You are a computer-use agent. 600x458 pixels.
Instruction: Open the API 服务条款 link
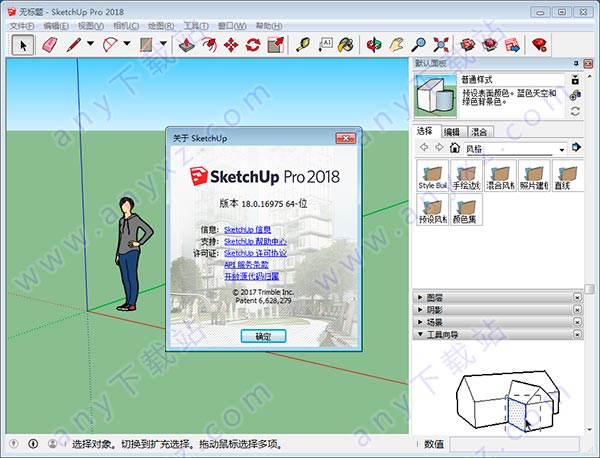coord(246,264)
